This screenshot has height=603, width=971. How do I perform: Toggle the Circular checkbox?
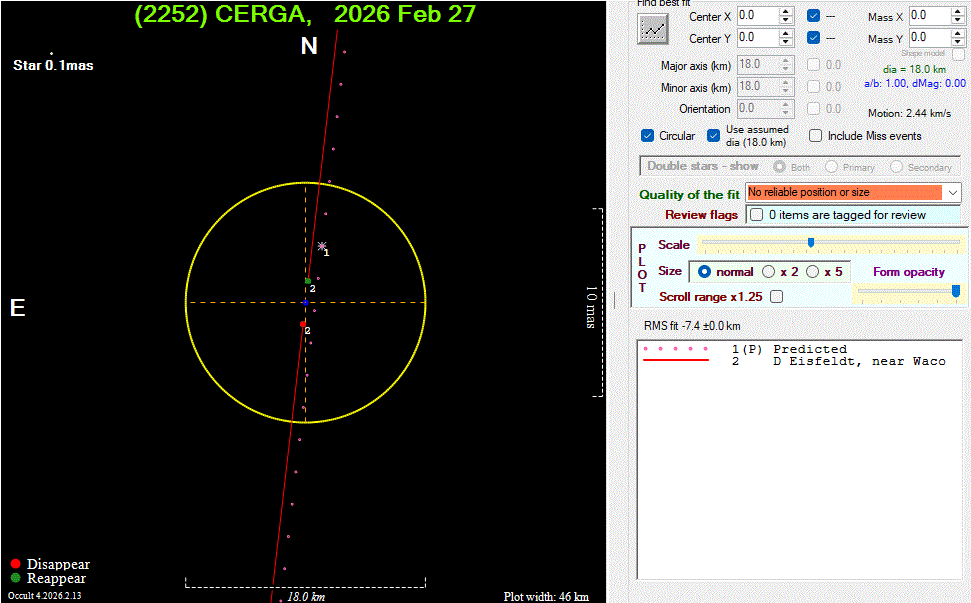tap(648, 136)
